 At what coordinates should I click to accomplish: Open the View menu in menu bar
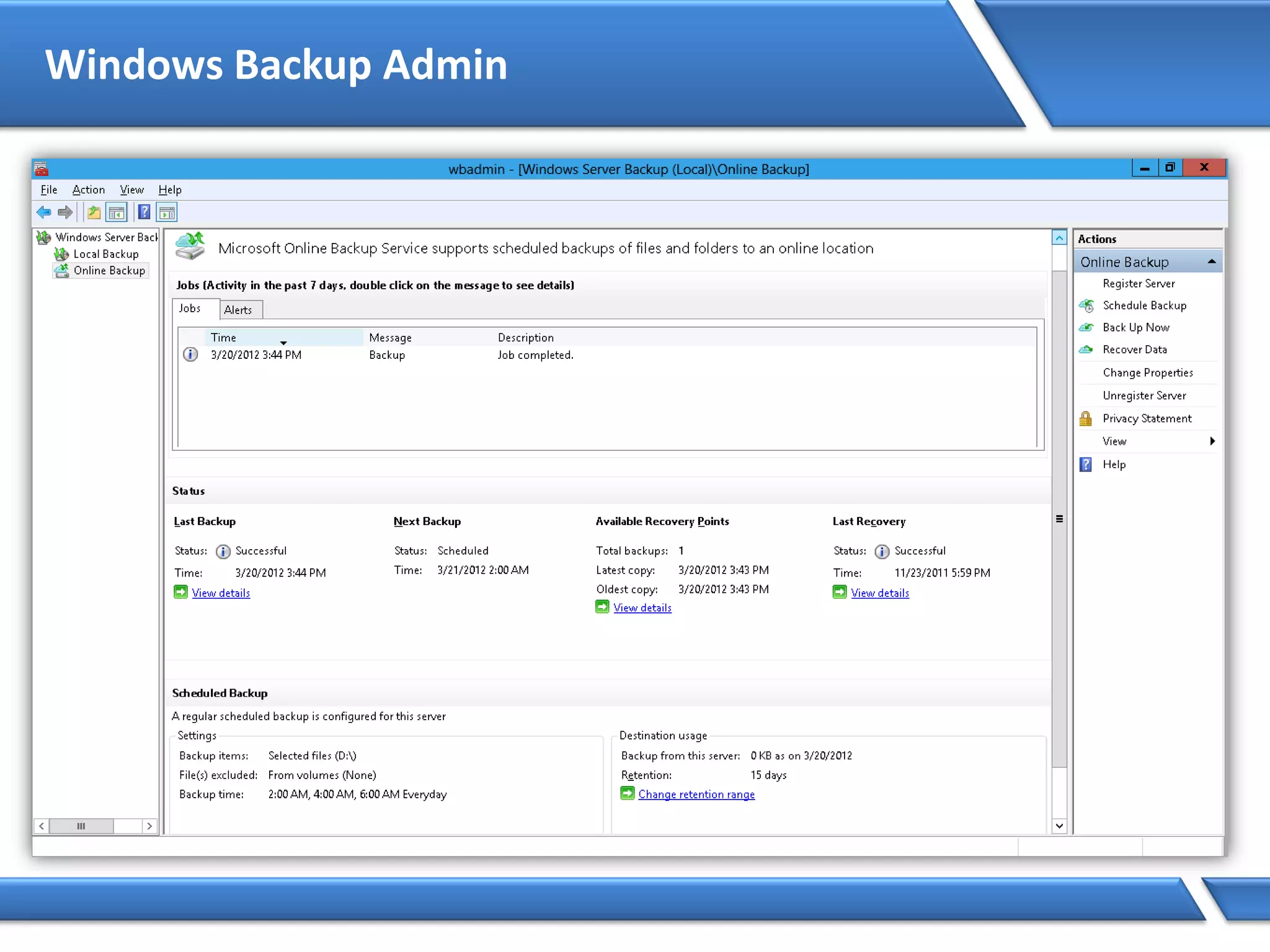(x=131, y=190)
